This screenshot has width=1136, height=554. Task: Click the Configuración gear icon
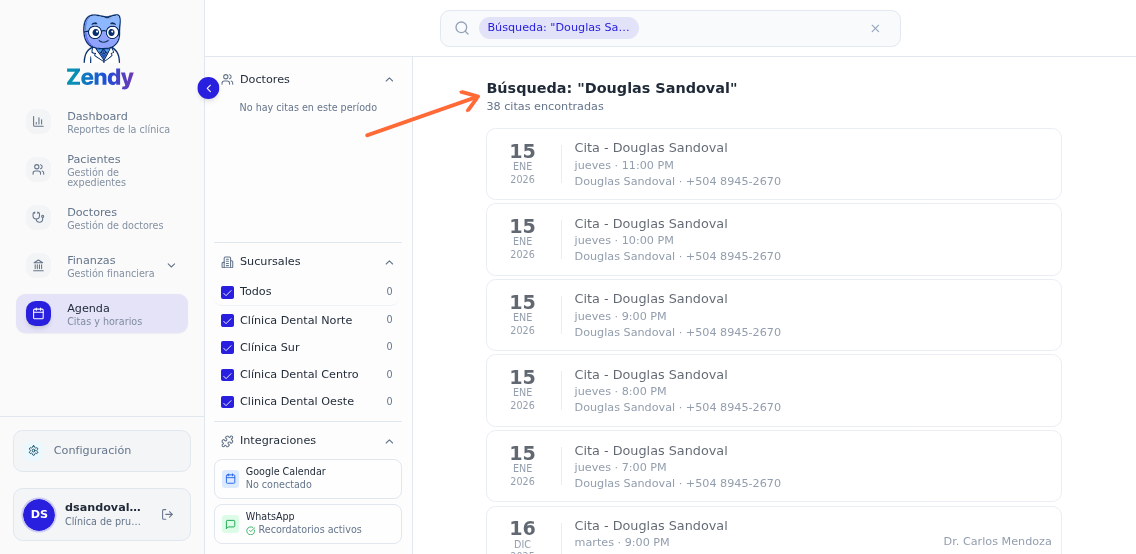click(34, 451)
